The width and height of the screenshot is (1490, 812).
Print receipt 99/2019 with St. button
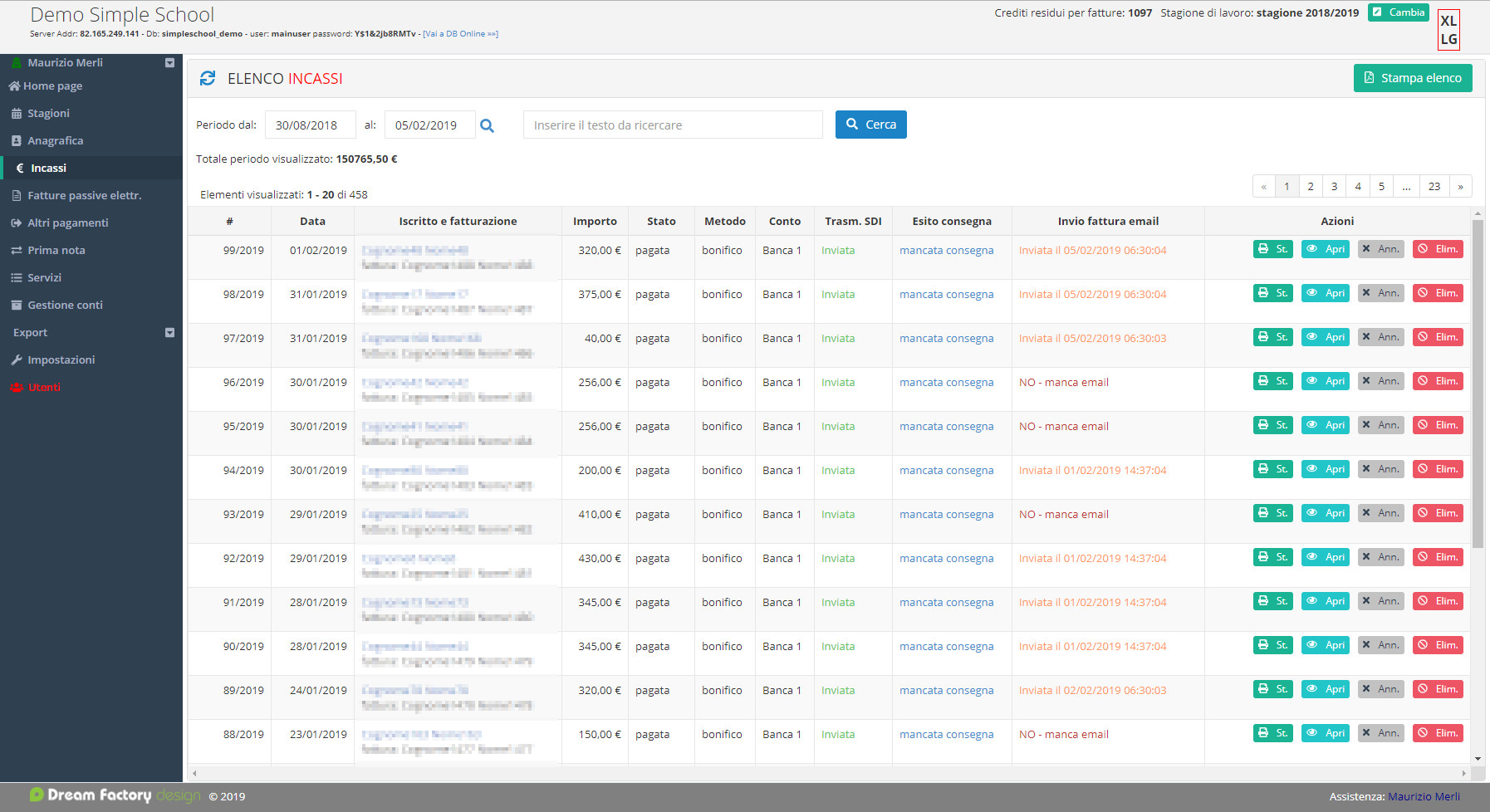(1272, 249)
